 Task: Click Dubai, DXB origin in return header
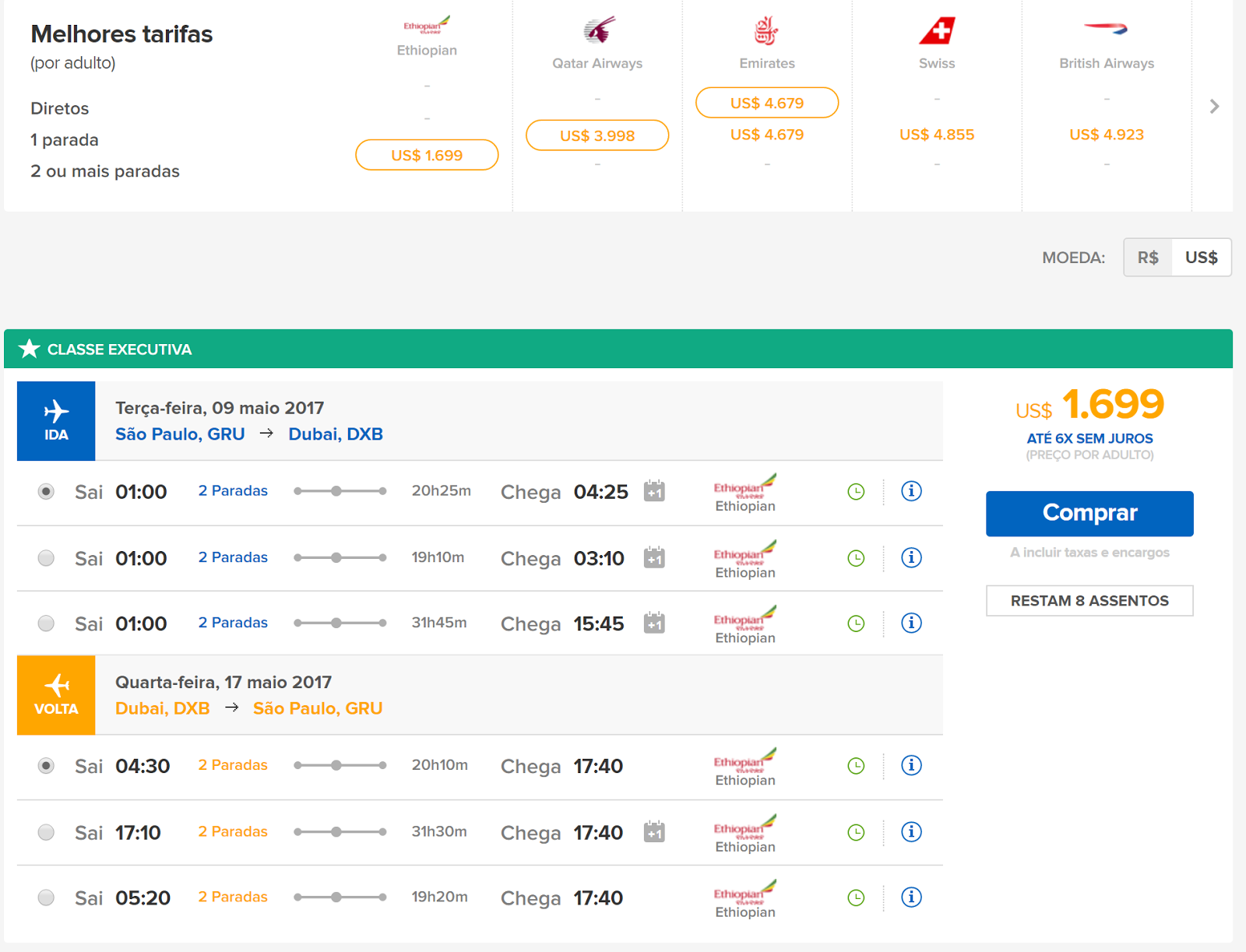tap(163, 708)
